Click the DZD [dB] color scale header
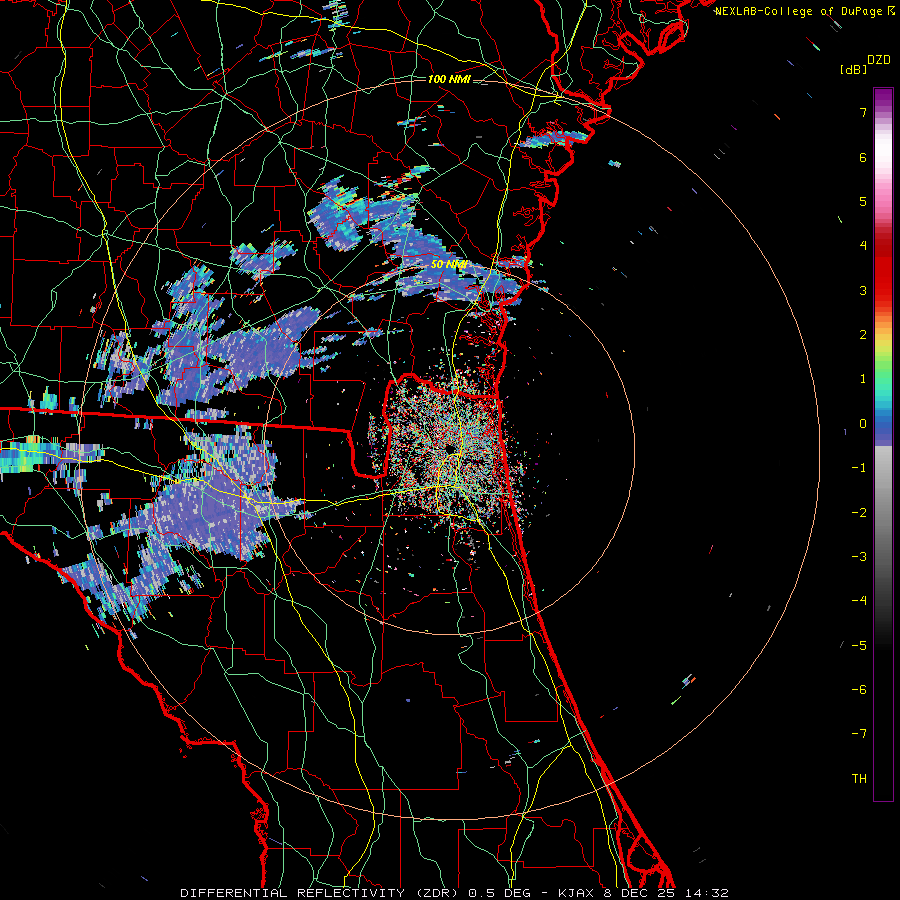Viewport: 900px width, 900px height. click(x=865, y=64)
